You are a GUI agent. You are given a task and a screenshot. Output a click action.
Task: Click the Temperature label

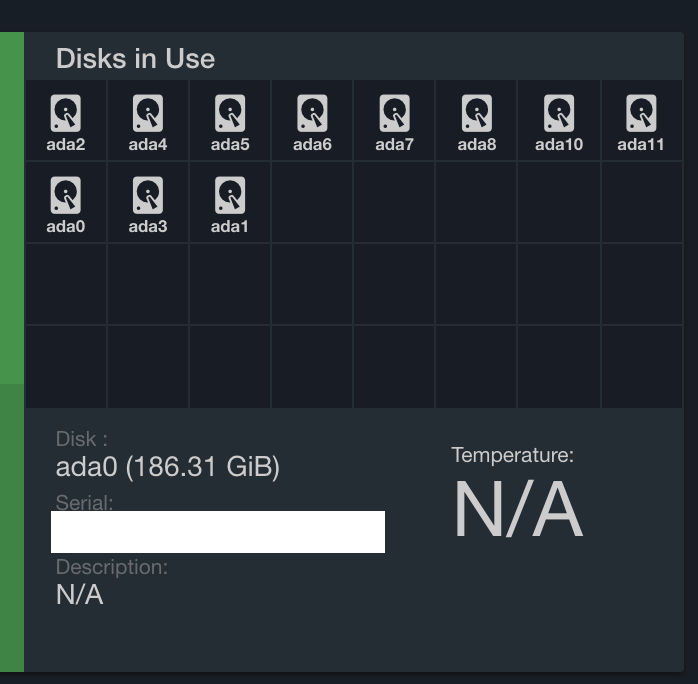coord(512,455)
